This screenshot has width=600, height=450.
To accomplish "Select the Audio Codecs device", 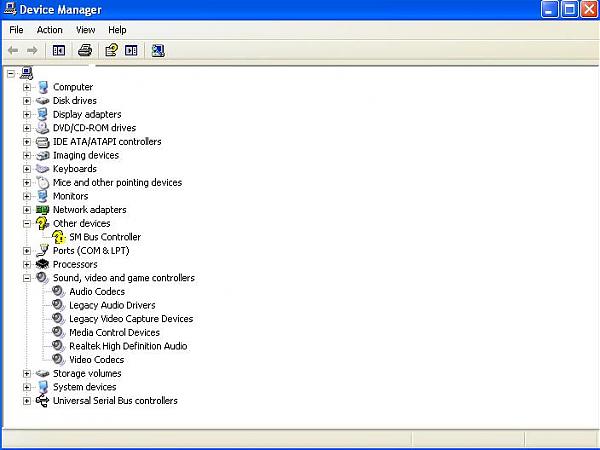I will (97, 292).
